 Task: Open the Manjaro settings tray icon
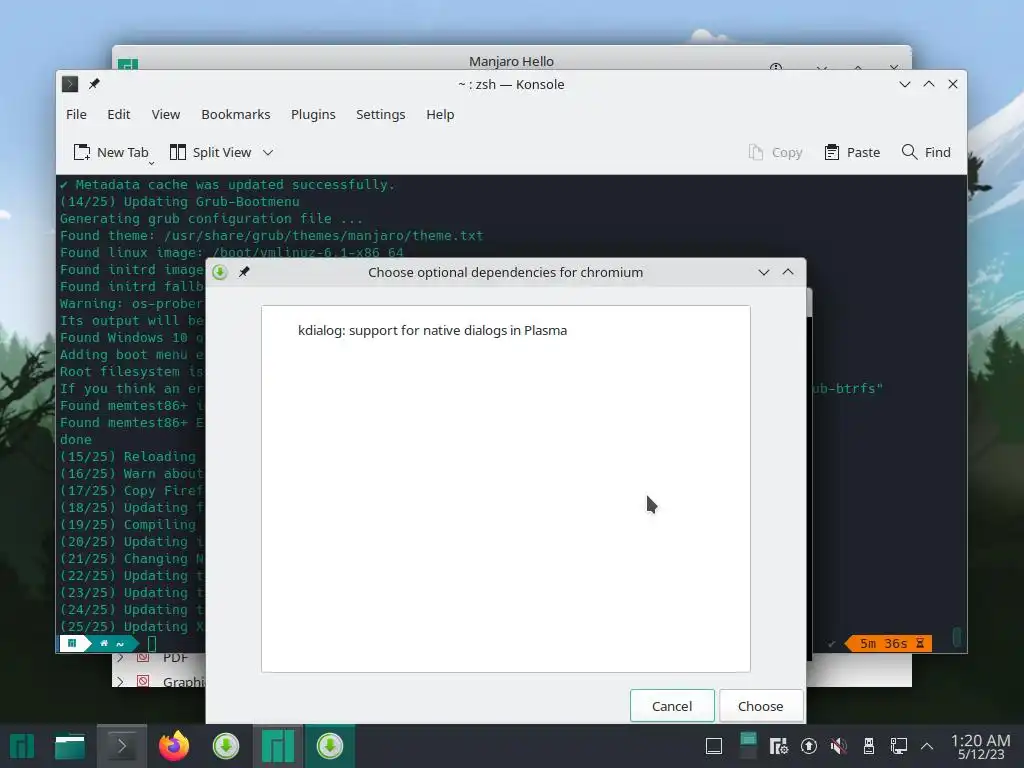tap(778, 746)
